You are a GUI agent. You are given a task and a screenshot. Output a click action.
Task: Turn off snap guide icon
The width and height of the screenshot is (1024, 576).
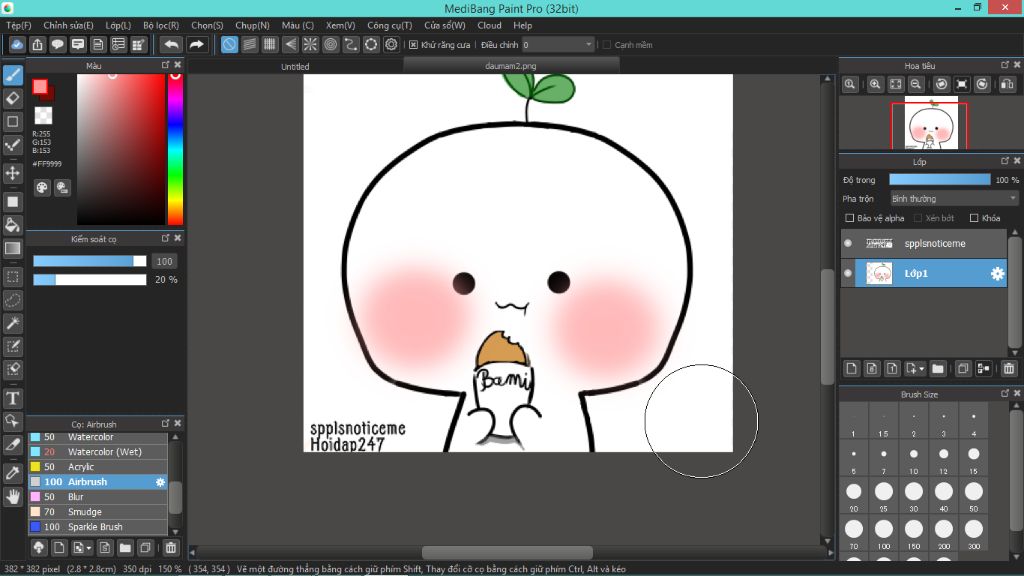(229, 44)
